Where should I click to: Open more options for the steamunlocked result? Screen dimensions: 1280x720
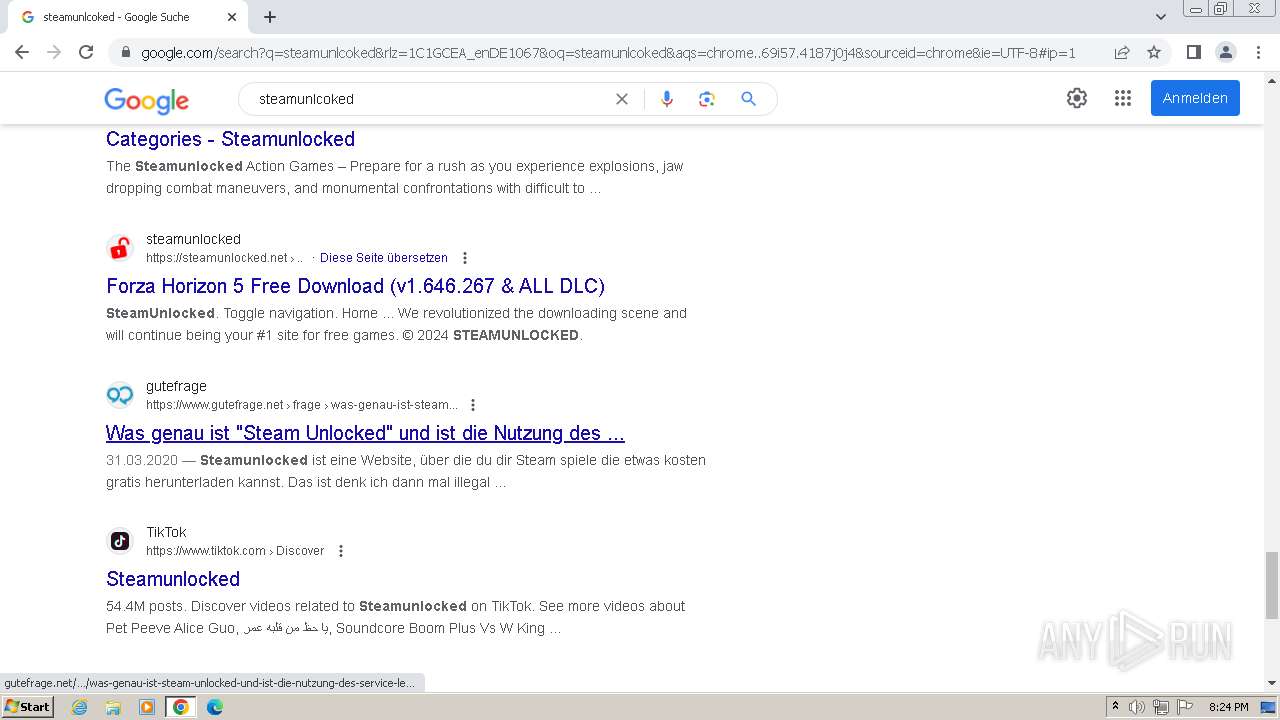click(464, 258)
